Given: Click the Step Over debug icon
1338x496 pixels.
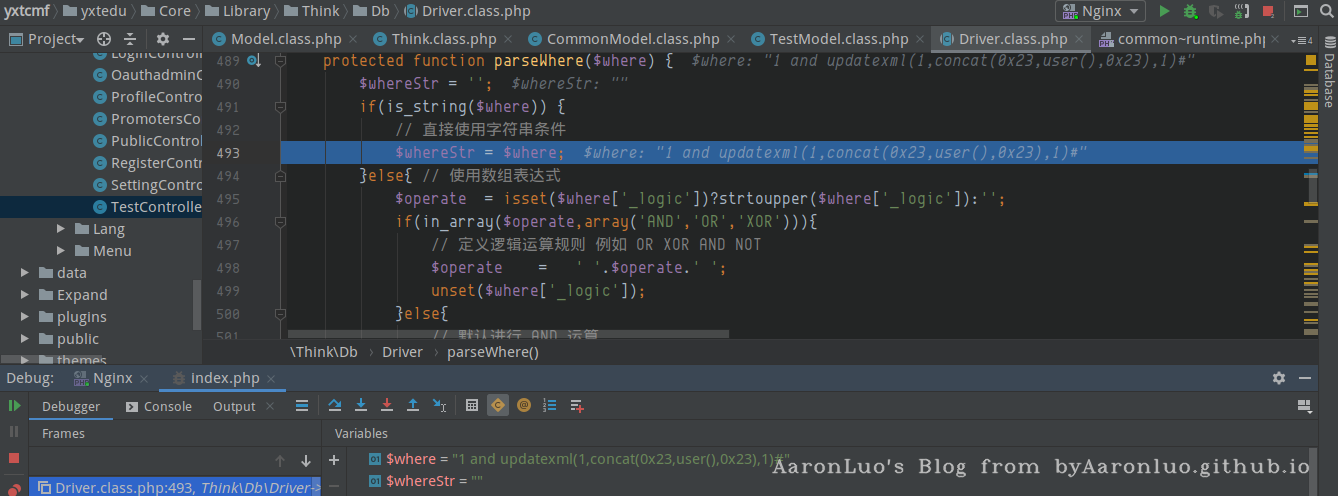Looking at the screenshot, I should click(335, 405).
